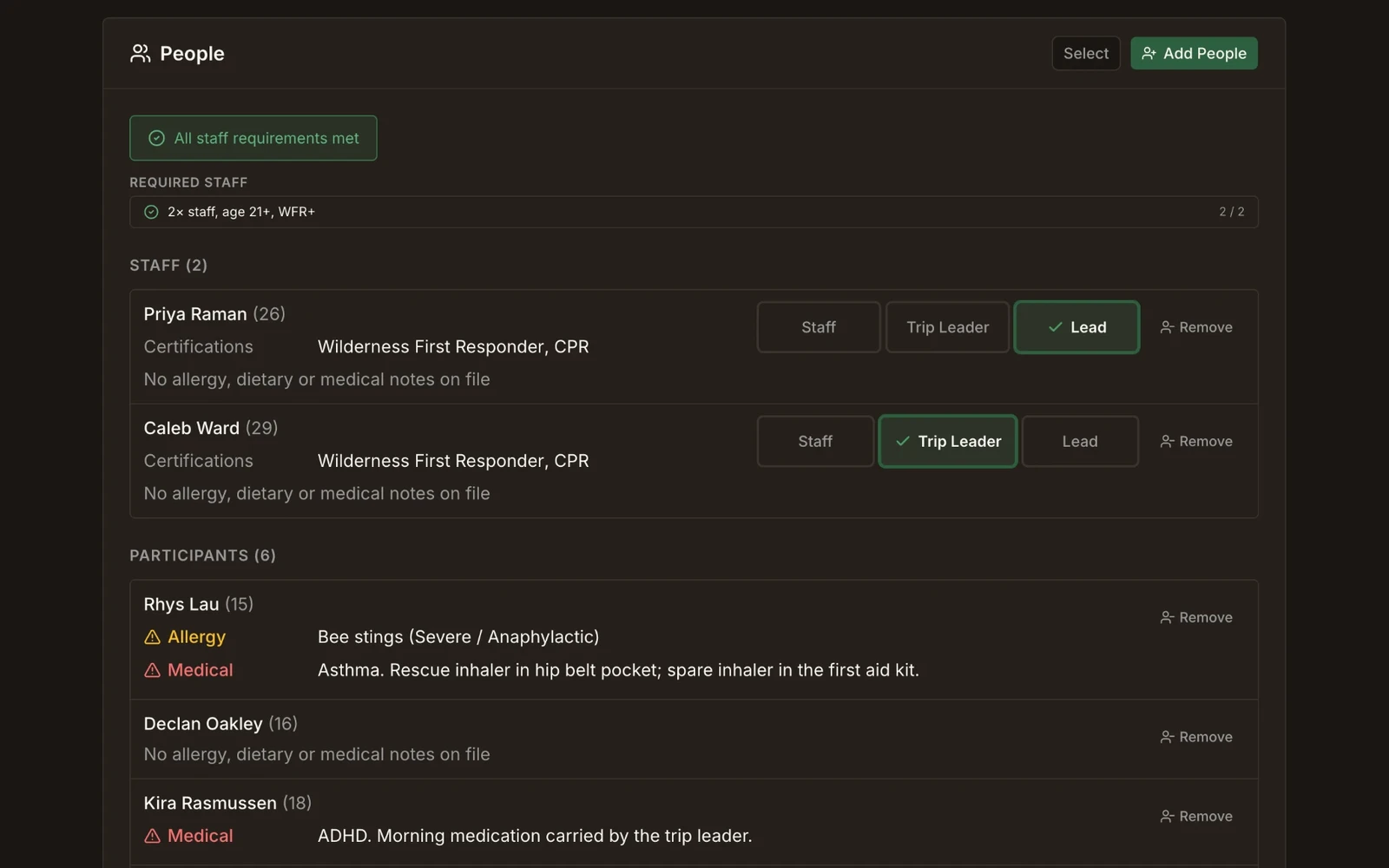The width and height of the screenshot is (1389, 868).
Task: Click the name Declan Oakley
Action: [203, 724]
